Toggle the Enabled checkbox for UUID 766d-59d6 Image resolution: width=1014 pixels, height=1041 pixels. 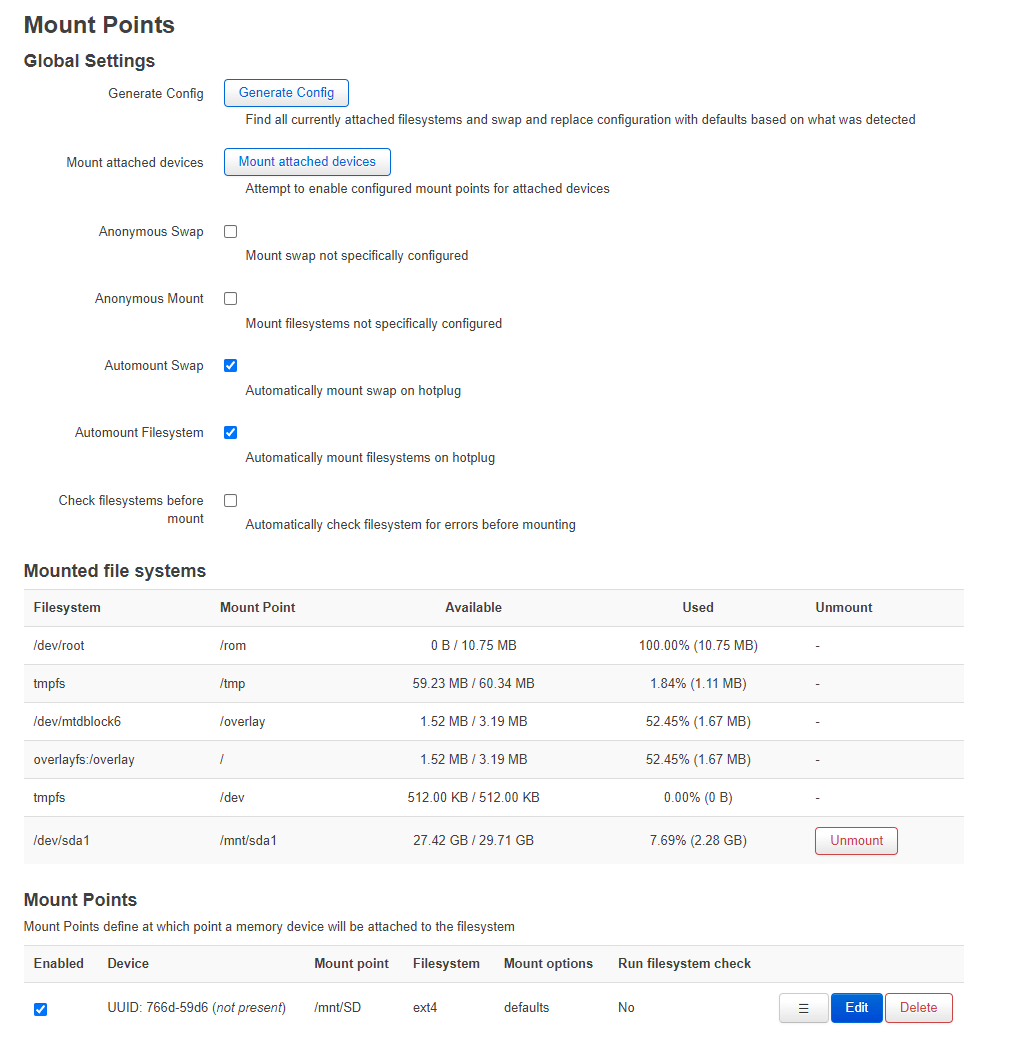(40, 1009)
